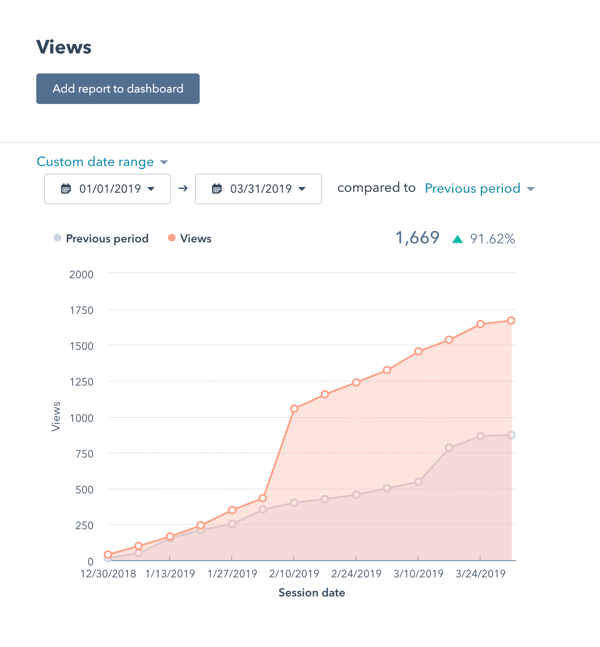The width and height of the screenshot is (600, 647).
Task: Click the last gray Previous period data point
Action: pos(512,435)
